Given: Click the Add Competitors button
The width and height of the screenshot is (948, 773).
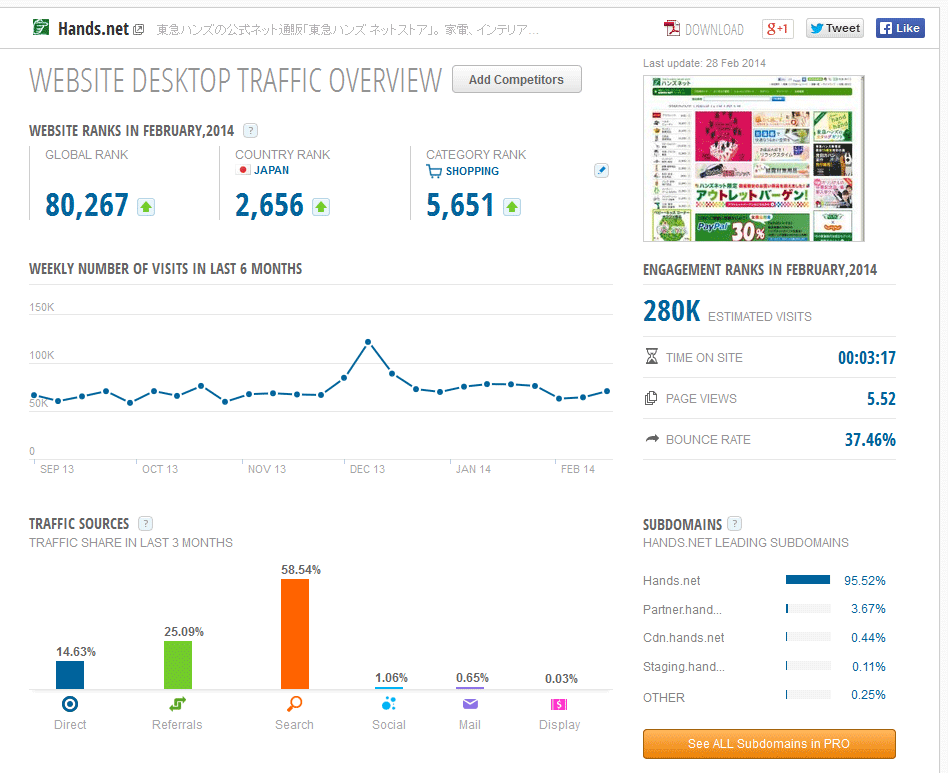Looking at the screenshot, I should 516,79.
